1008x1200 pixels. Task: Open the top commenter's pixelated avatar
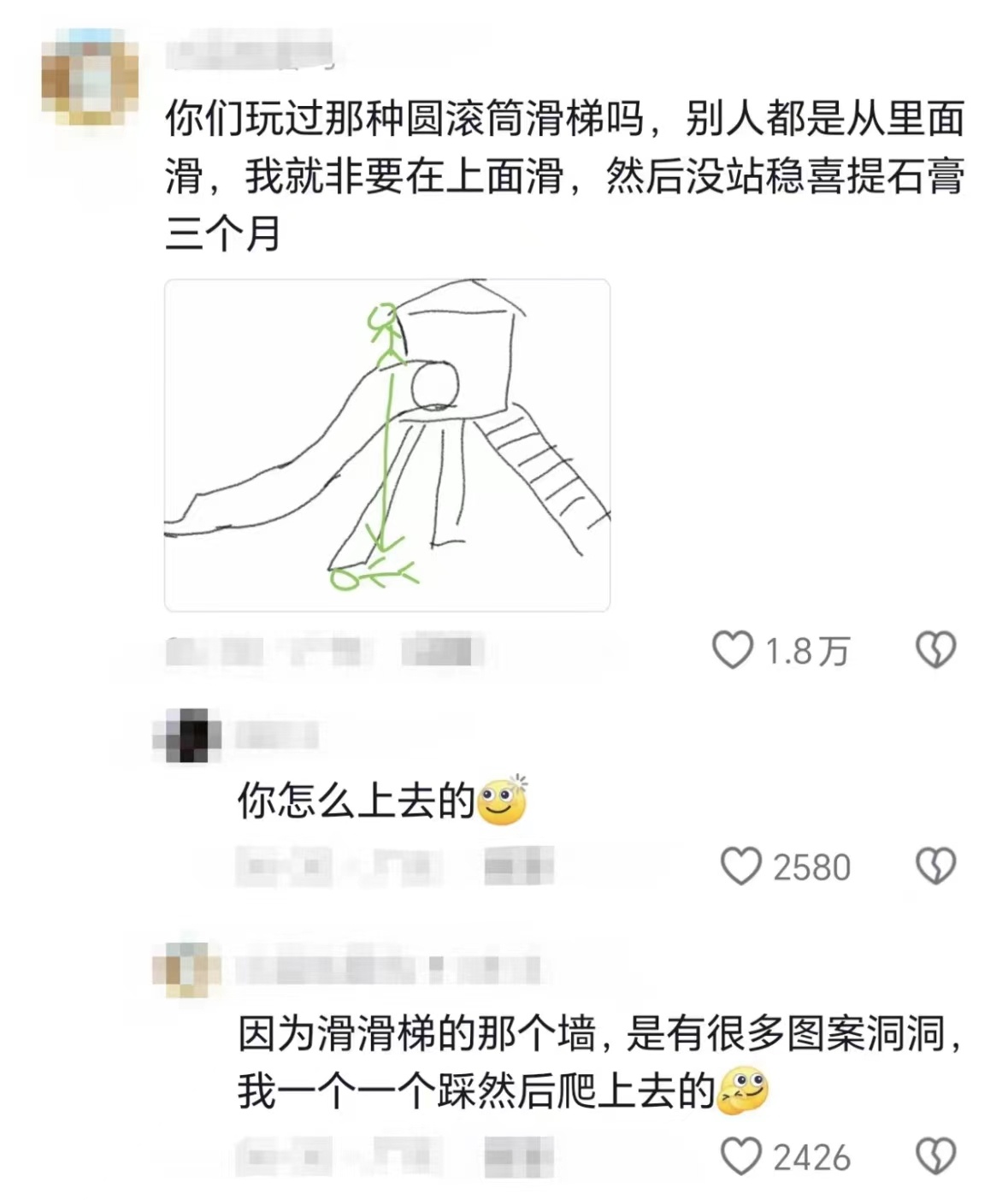pyautogui.click(x=90, y=77)
